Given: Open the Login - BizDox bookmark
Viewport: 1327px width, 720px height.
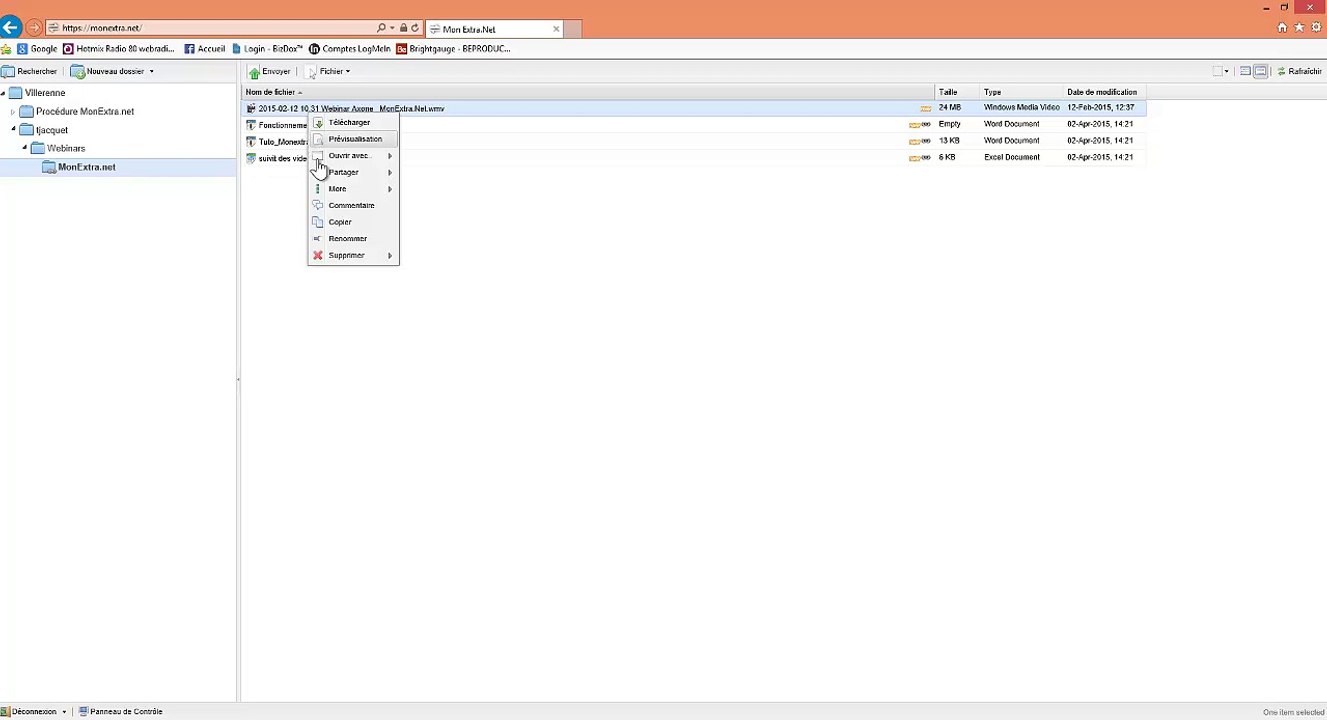Looking at the screenshot, I should point(267,48).
